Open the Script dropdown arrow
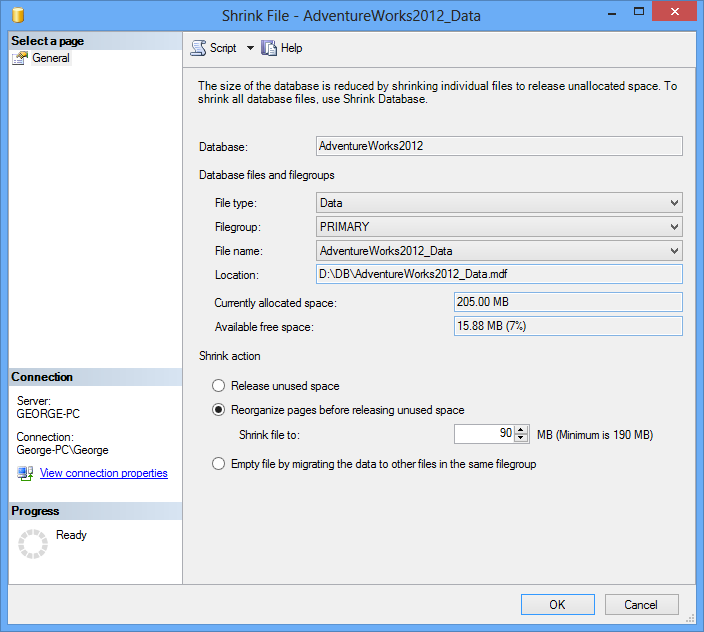The width and height of the screenshot is (704, 632). pyautogui.click(x=250, y=48)
